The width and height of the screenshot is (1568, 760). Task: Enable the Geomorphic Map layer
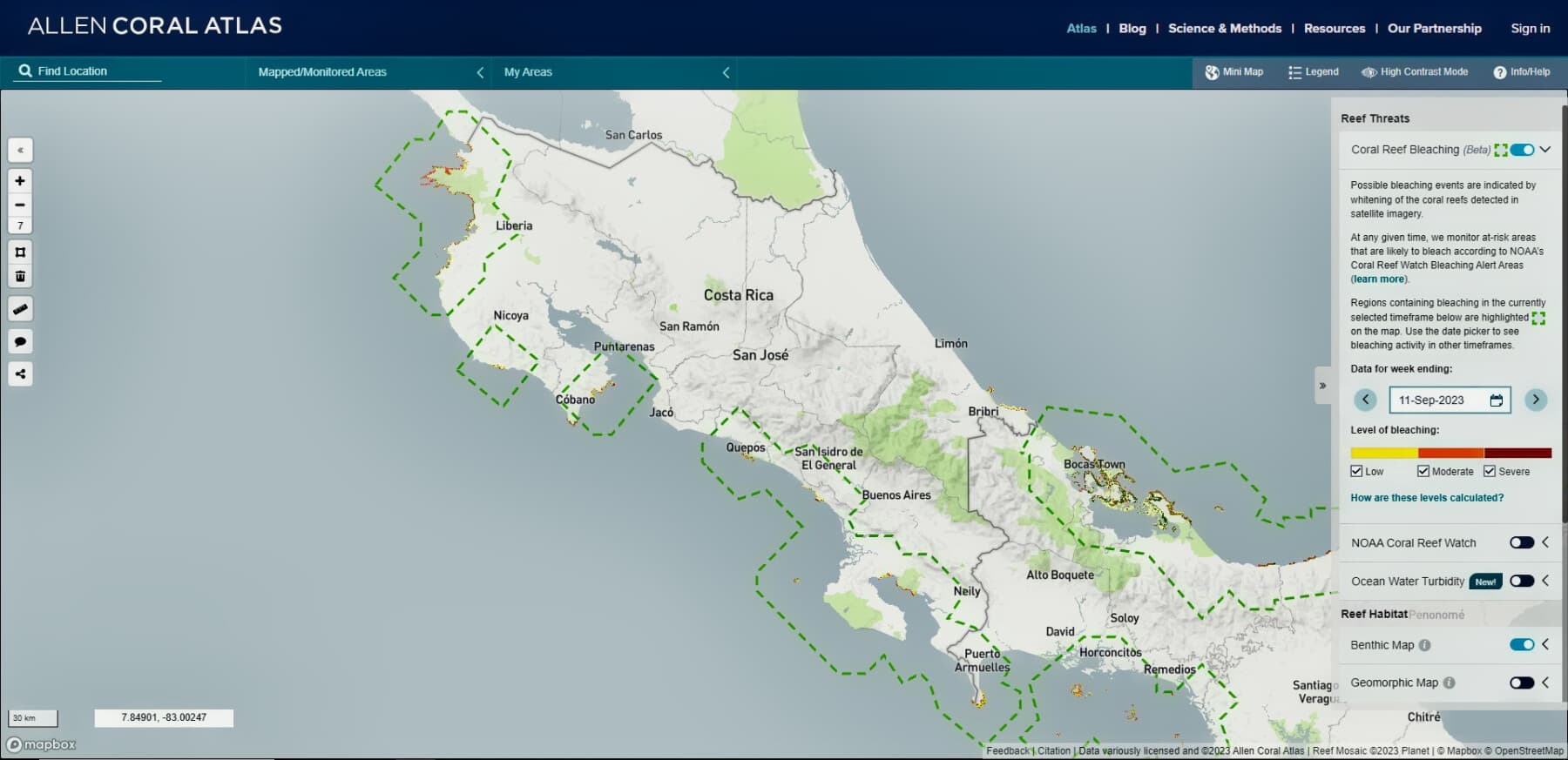pos(1522,683)
